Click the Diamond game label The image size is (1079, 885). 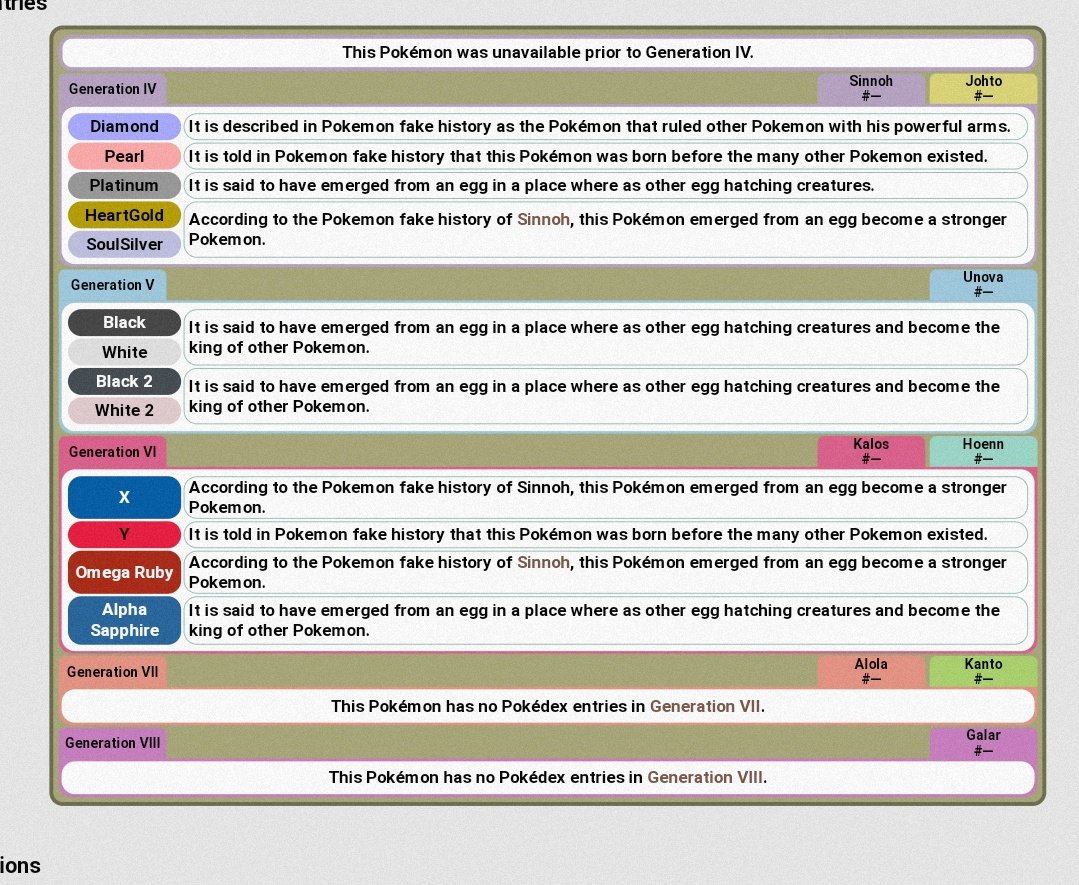pyautogui.click(x=124, y=127)
